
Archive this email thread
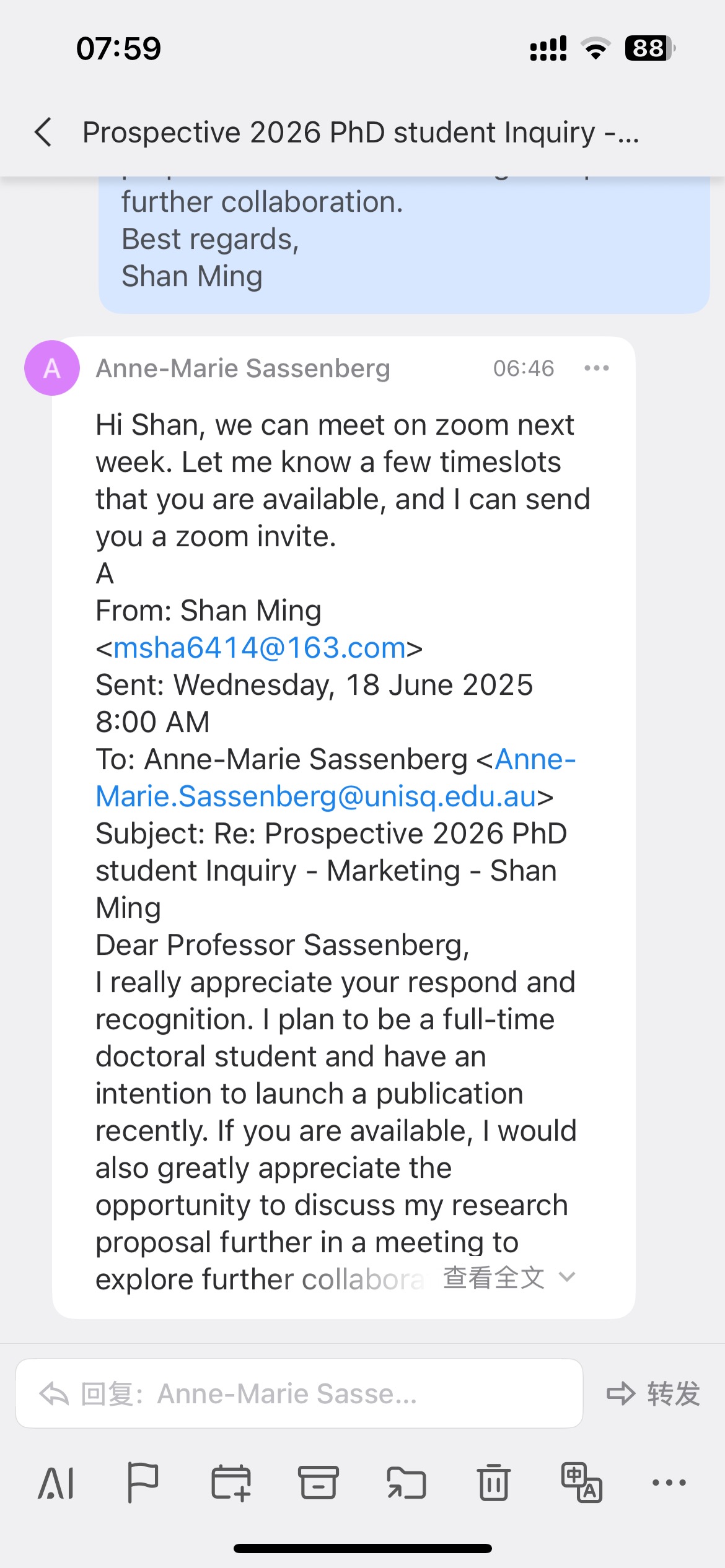coord(319,1483)
